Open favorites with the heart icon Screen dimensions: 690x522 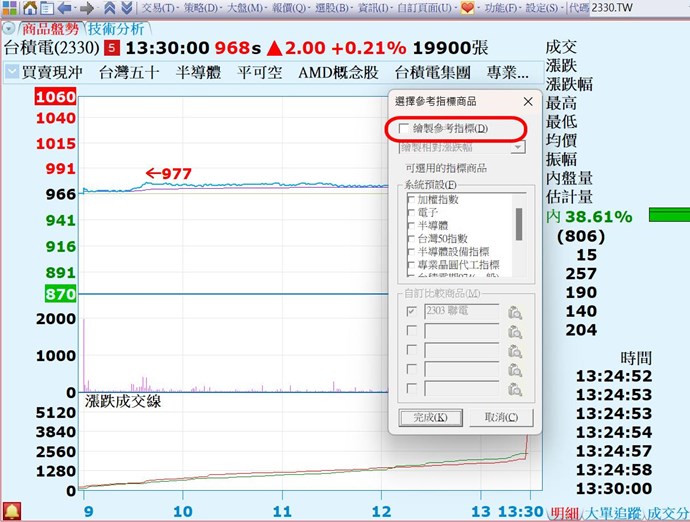tap(467, 8)
